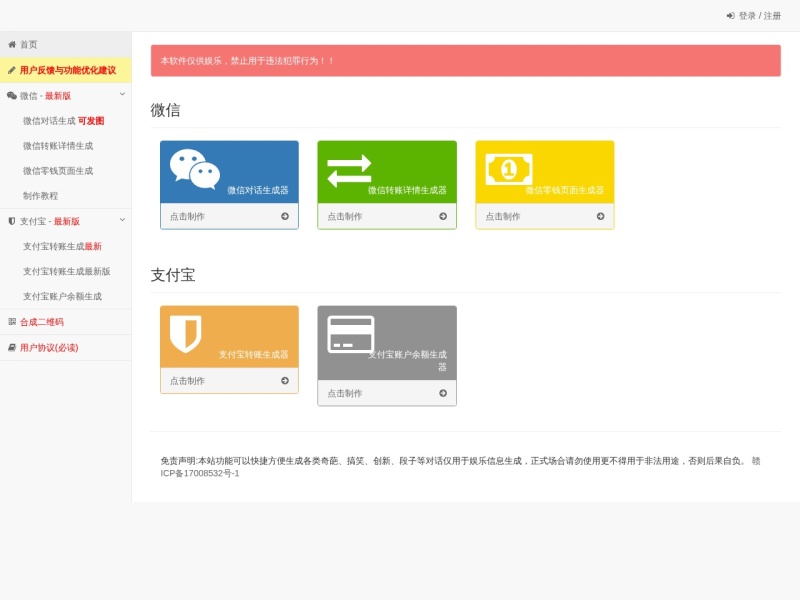800x600 pixels.
Task: Click the WeChat chat bubbles icon on blue card
Action: click(x=195, y=169)
